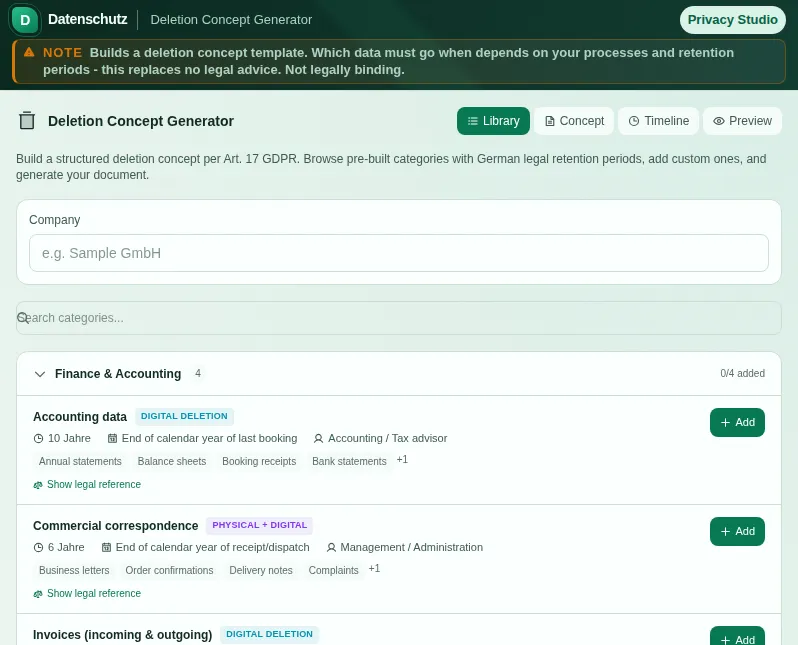
Task: Click the DIGITAL DELETION badge on Invoices
Action: (269, 634)
